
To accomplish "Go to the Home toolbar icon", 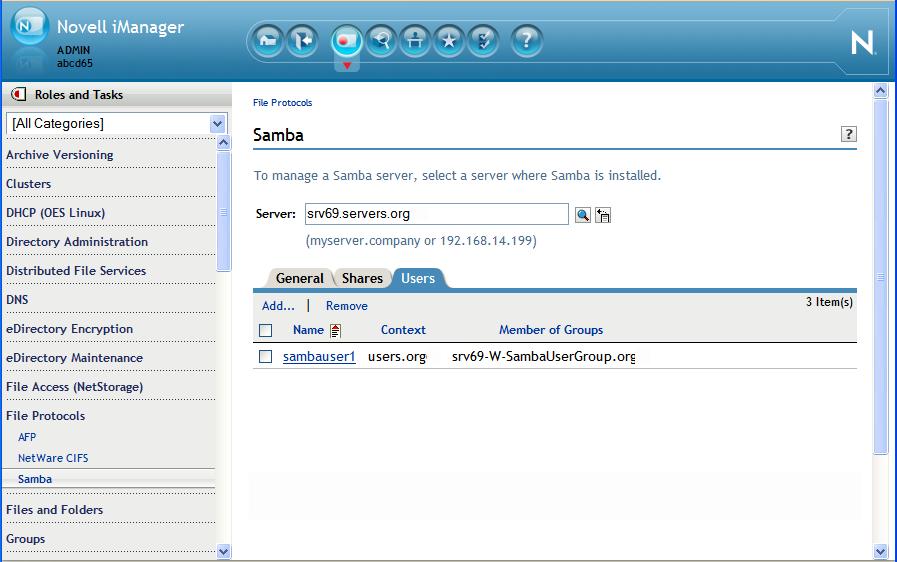I will pos(268,41).
